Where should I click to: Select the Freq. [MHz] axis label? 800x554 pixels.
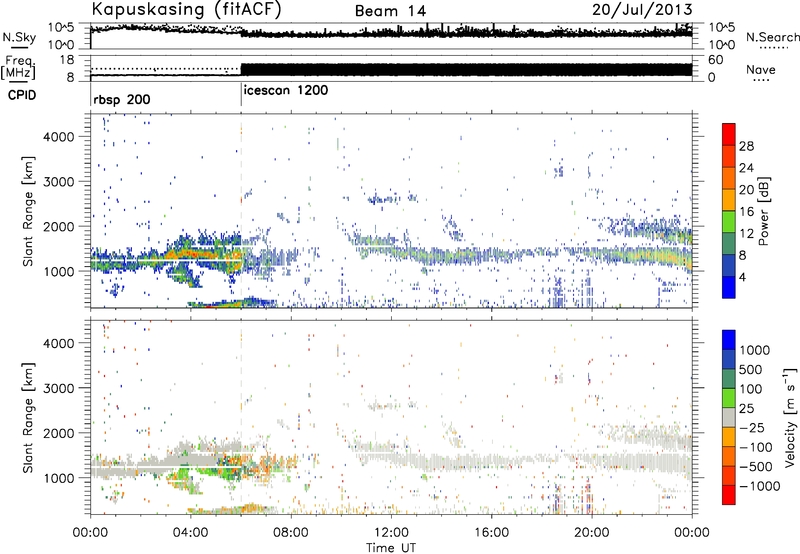tap(18, 68)
